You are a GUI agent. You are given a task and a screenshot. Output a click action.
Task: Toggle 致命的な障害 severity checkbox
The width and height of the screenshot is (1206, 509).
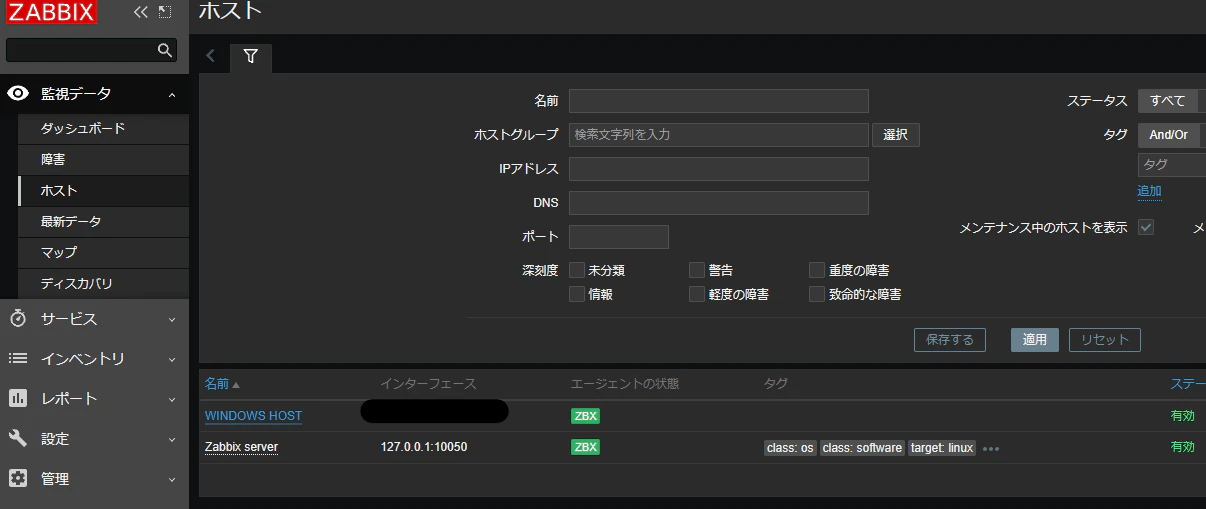817,294
